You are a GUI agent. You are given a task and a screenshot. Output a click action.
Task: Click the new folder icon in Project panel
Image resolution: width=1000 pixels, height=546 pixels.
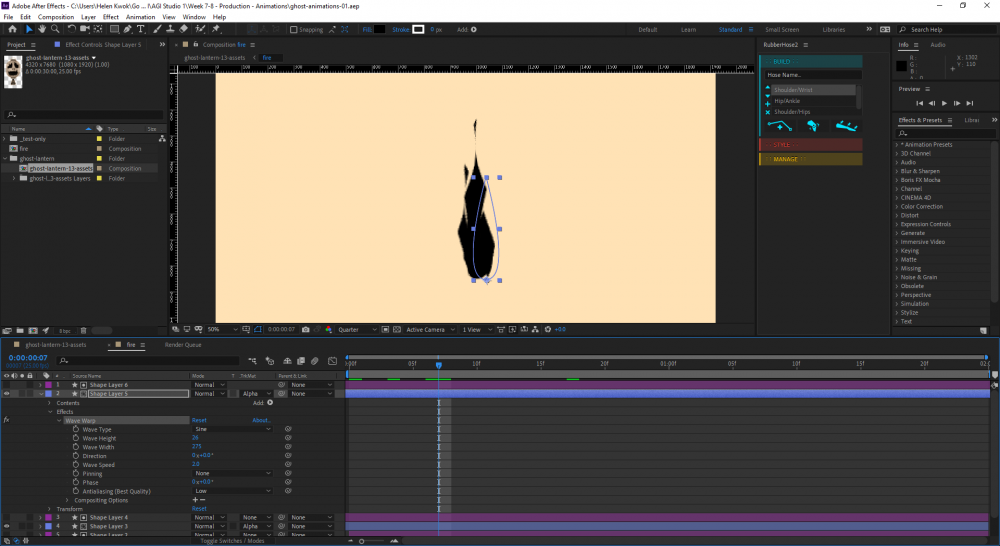point(20,330)
